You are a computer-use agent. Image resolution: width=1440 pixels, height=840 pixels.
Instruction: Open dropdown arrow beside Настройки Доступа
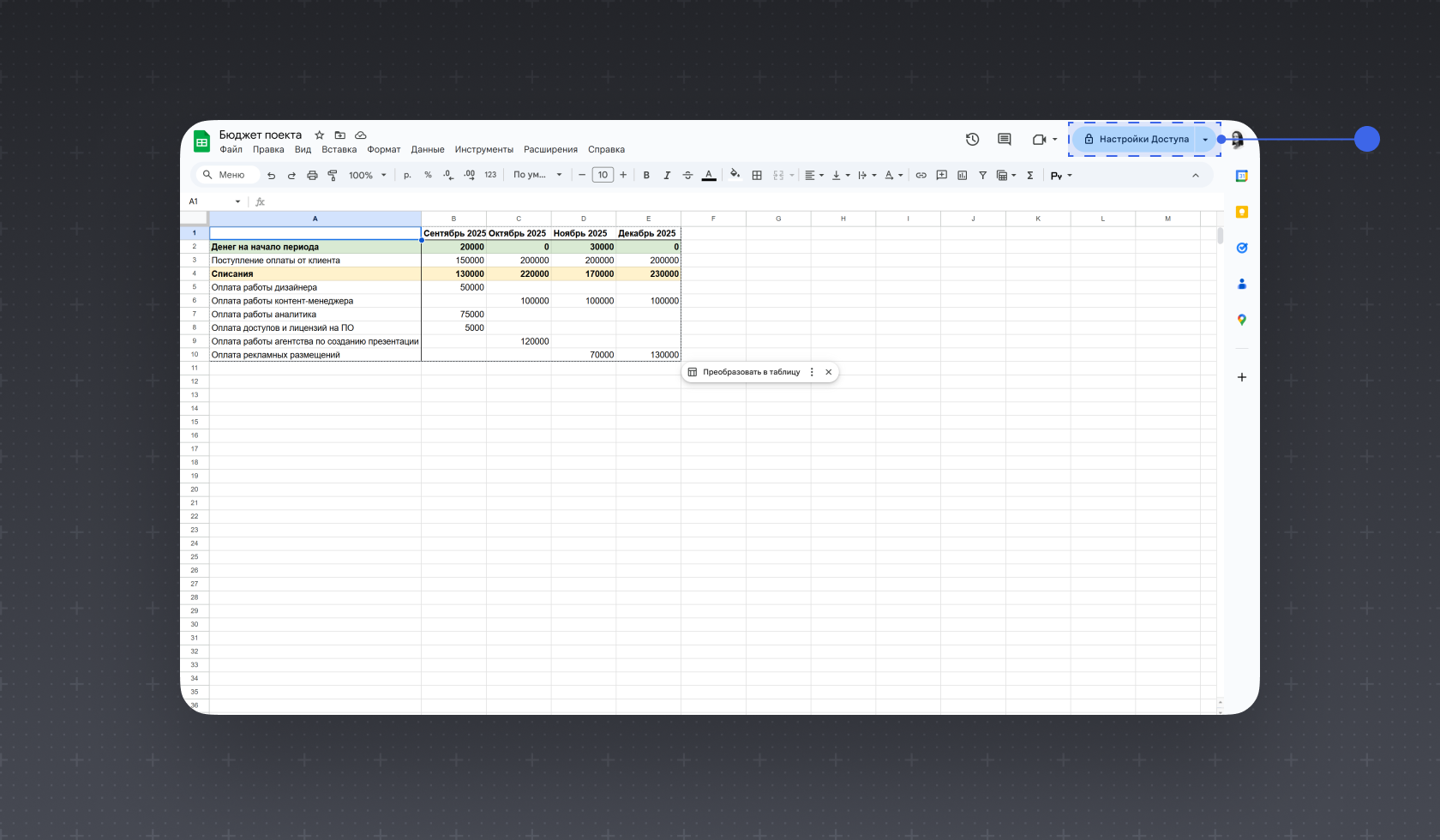[1205, 140]
